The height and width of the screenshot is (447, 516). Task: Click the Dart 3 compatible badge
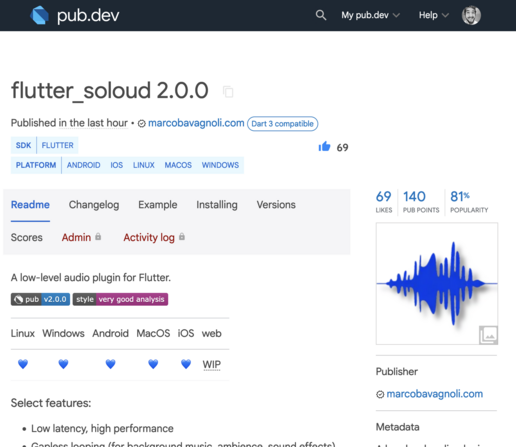pos(282,124)
